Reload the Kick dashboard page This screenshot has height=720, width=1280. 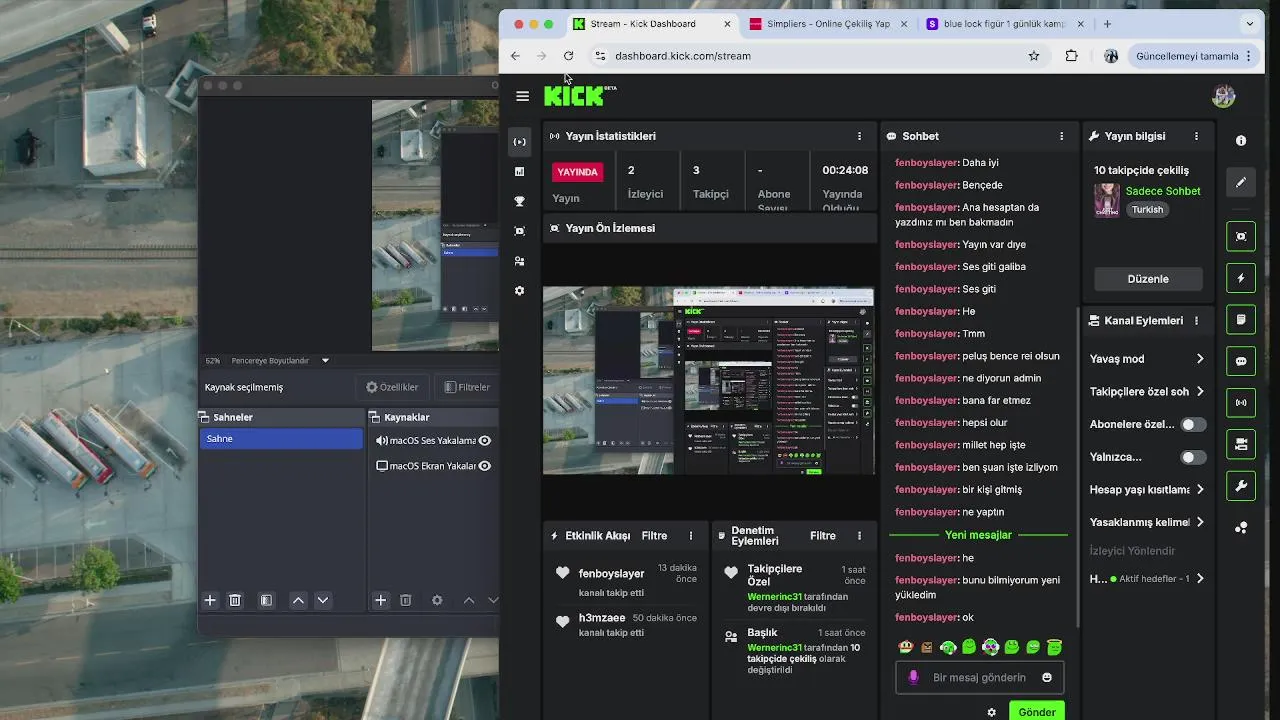[x=568, y=56]
